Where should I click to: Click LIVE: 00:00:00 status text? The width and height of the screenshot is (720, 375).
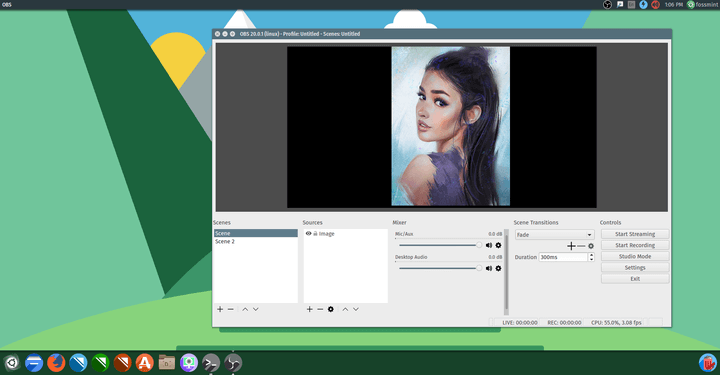point(520,323)
